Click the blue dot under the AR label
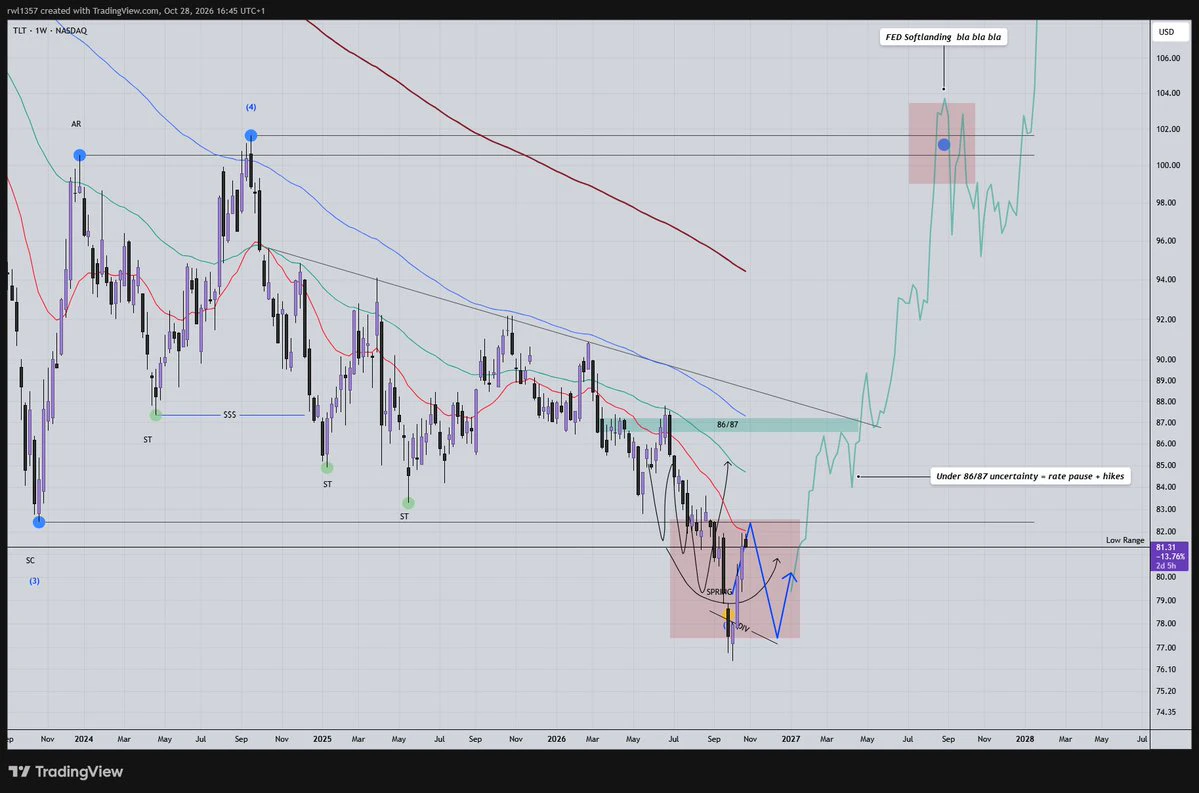Screen dimensions: 1199x793 point(80,155)
